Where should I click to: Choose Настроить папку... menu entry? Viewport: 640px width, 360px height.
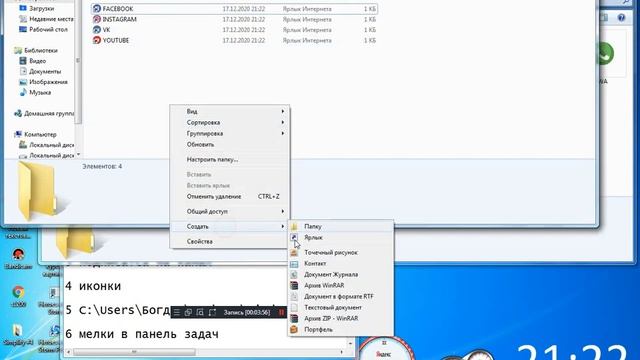pos(229,160)
